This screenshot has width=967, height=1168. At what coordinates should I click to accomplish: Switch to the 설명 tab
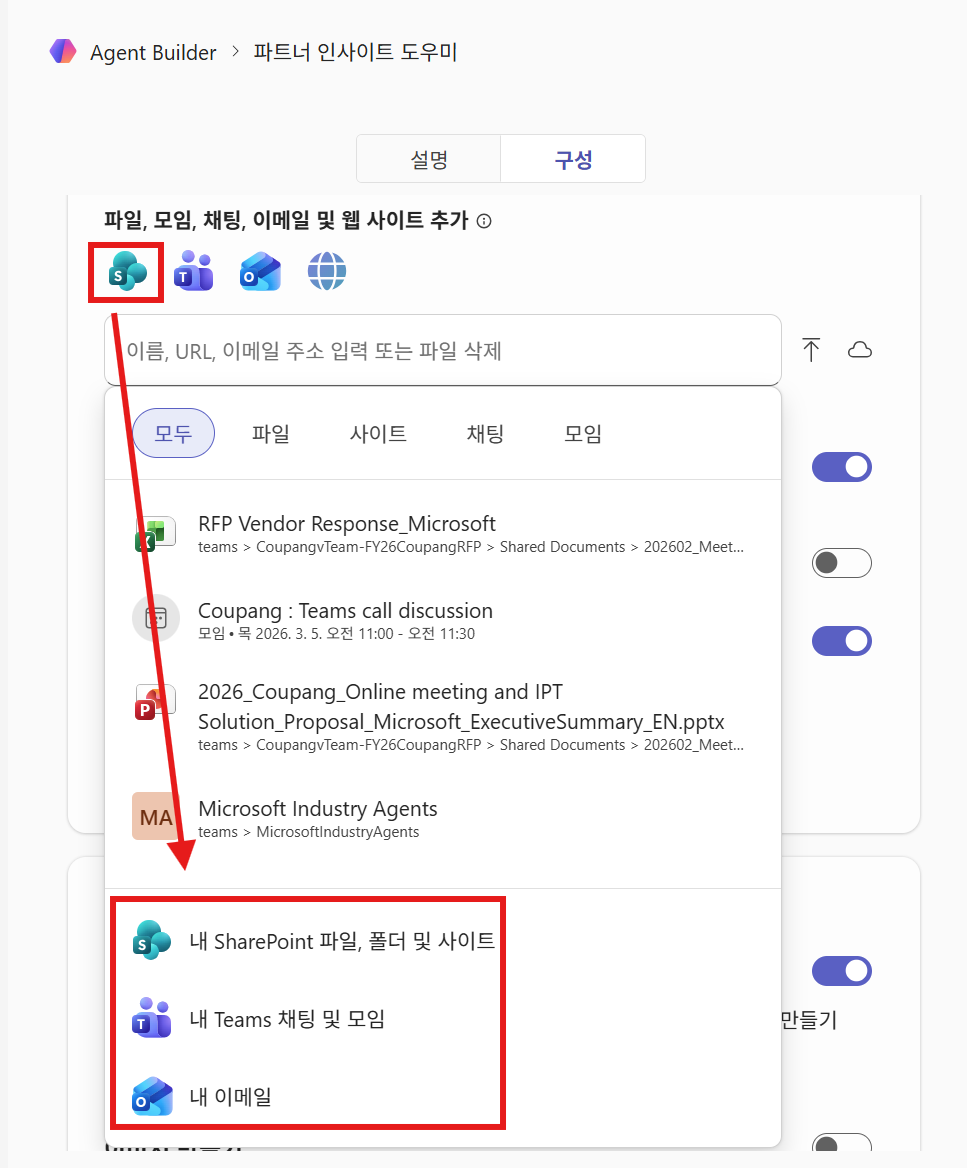point(428,159)
